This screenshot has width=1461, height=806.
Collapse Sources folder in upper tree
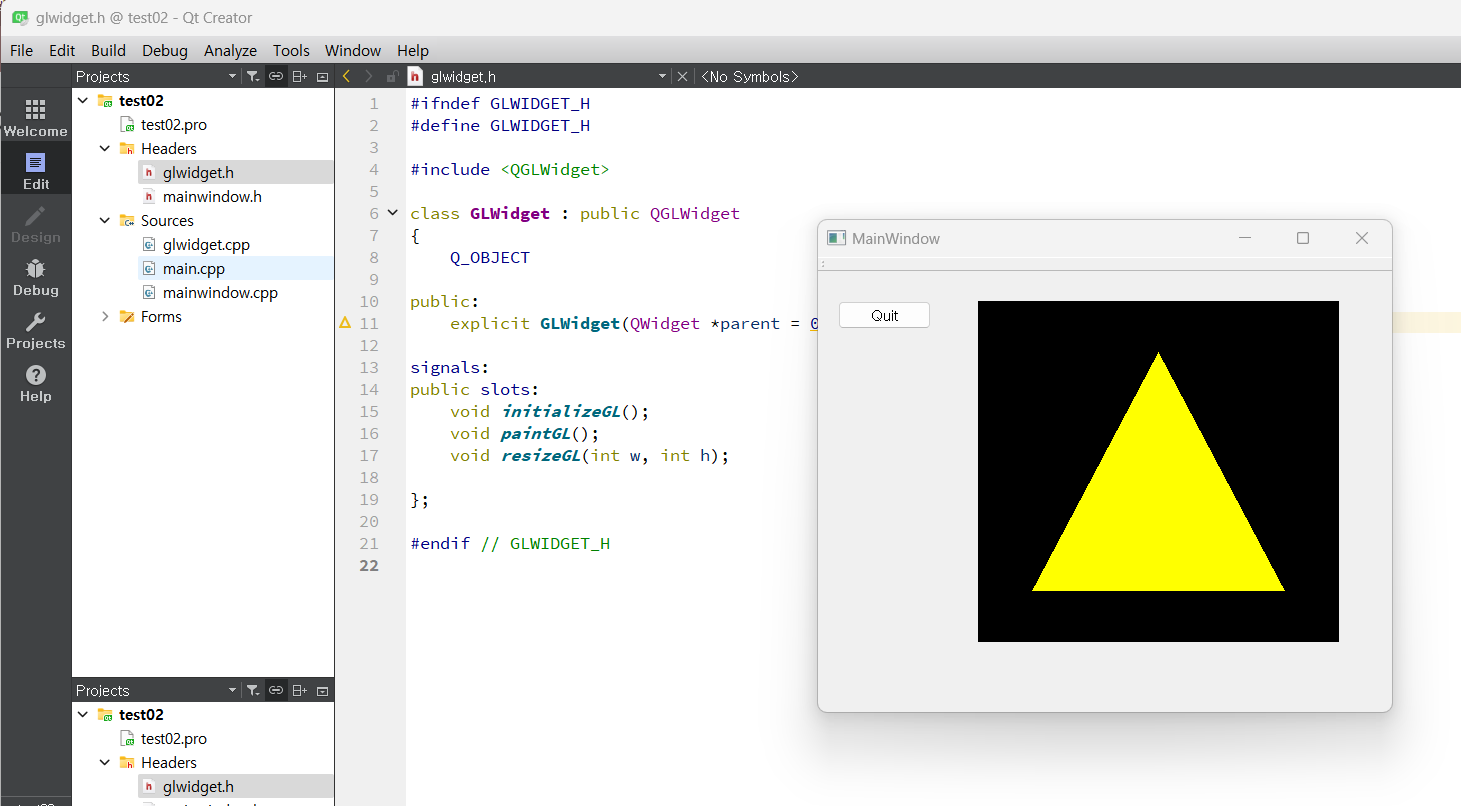[x=105, y=220]
